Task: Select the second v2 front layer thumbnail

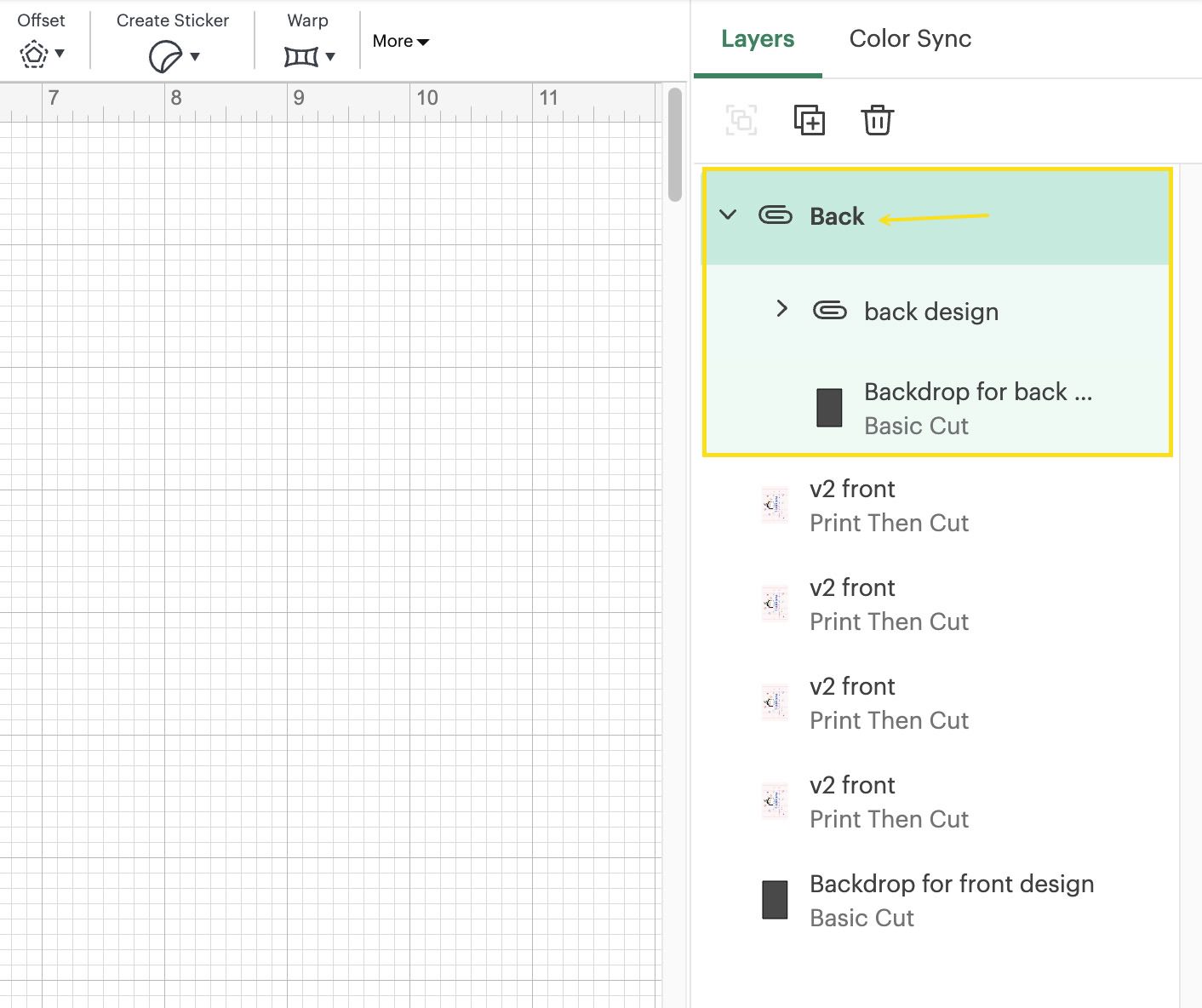Action: click(775, 604)
